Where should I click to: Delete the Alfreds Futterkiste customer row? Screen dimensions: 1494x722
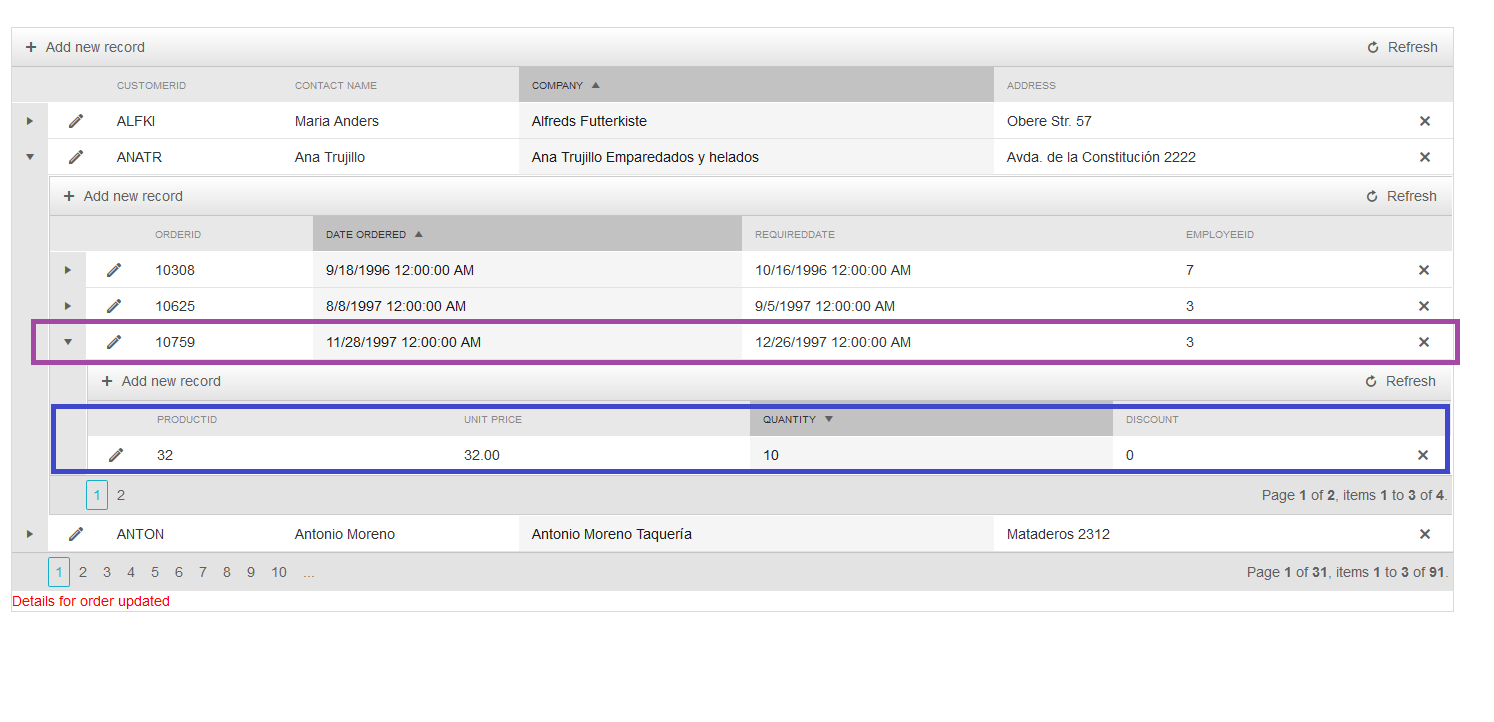pyautogui.click(x=1425, y=121)
